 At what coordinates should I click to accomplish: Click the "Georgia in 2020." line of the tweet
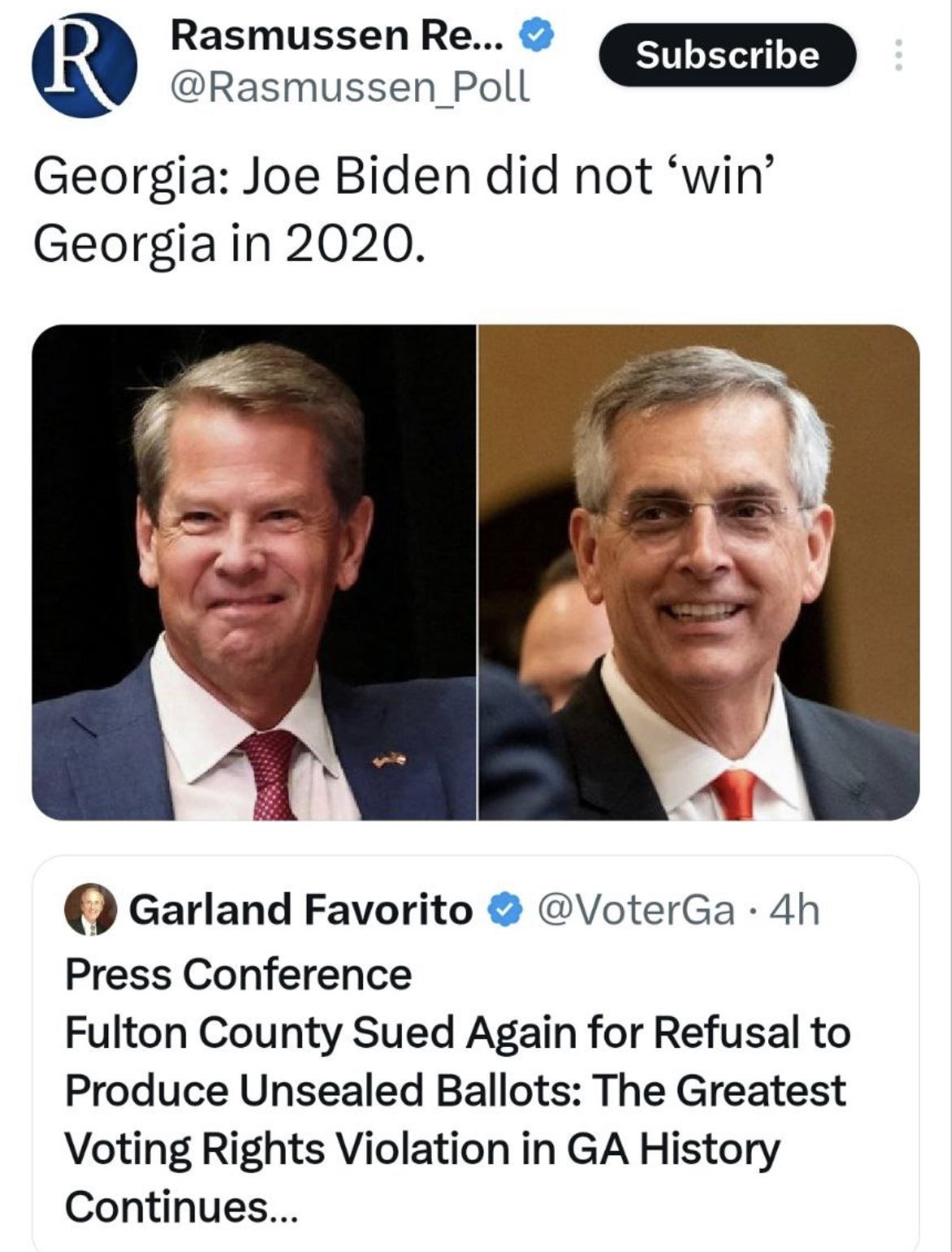pos(229,243)
